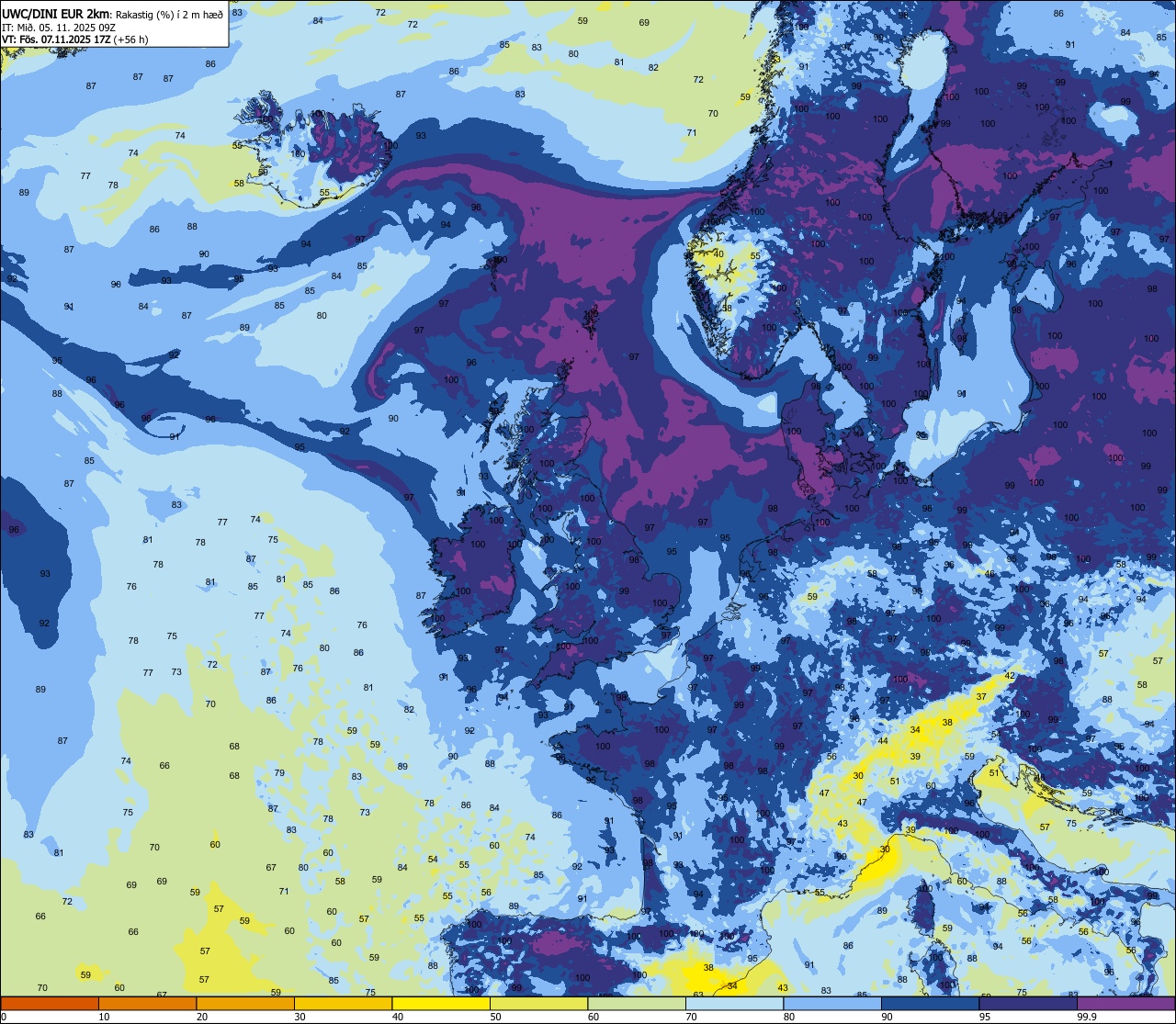Click the '46' humidity value on the map
Viewport: 1176px width, 1024px height.
click(989, 573)
